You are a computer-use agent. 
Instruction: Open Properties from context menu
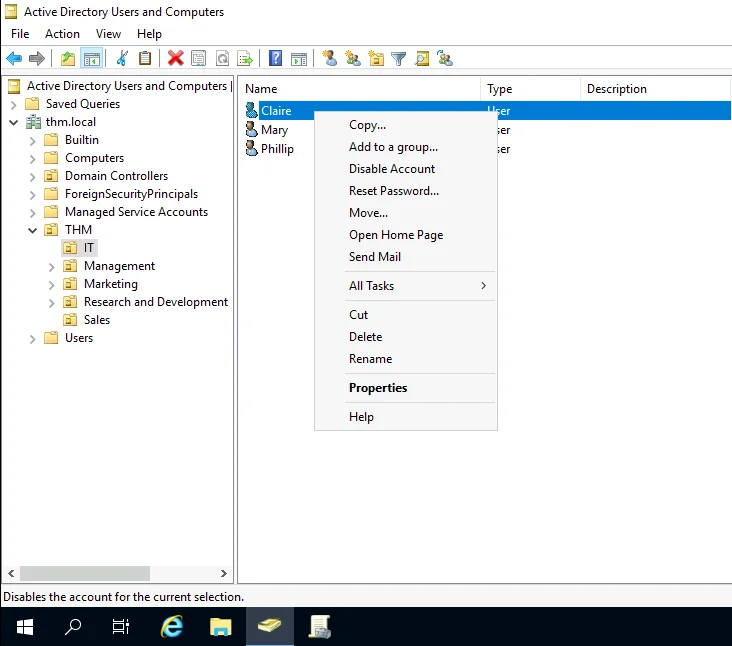(405, 388)
